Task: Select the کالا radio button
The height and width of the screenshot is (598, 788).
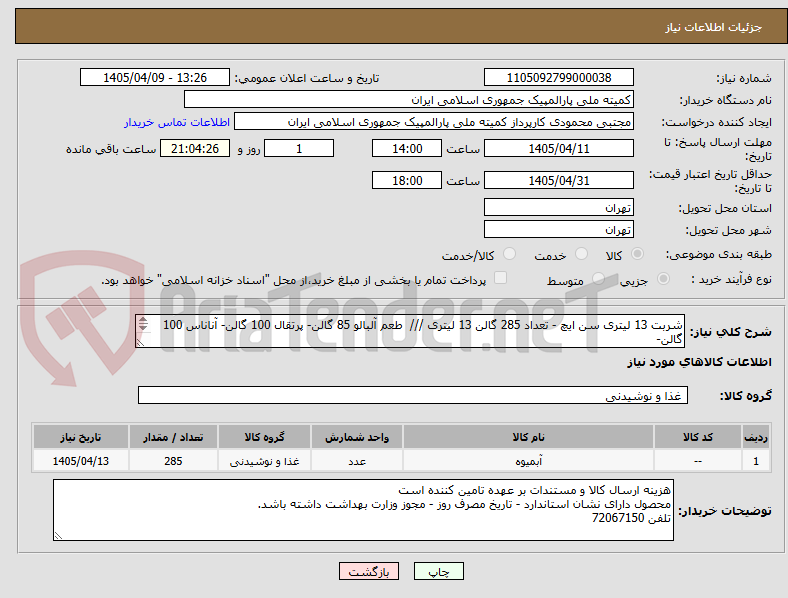Action: (637, 254)
